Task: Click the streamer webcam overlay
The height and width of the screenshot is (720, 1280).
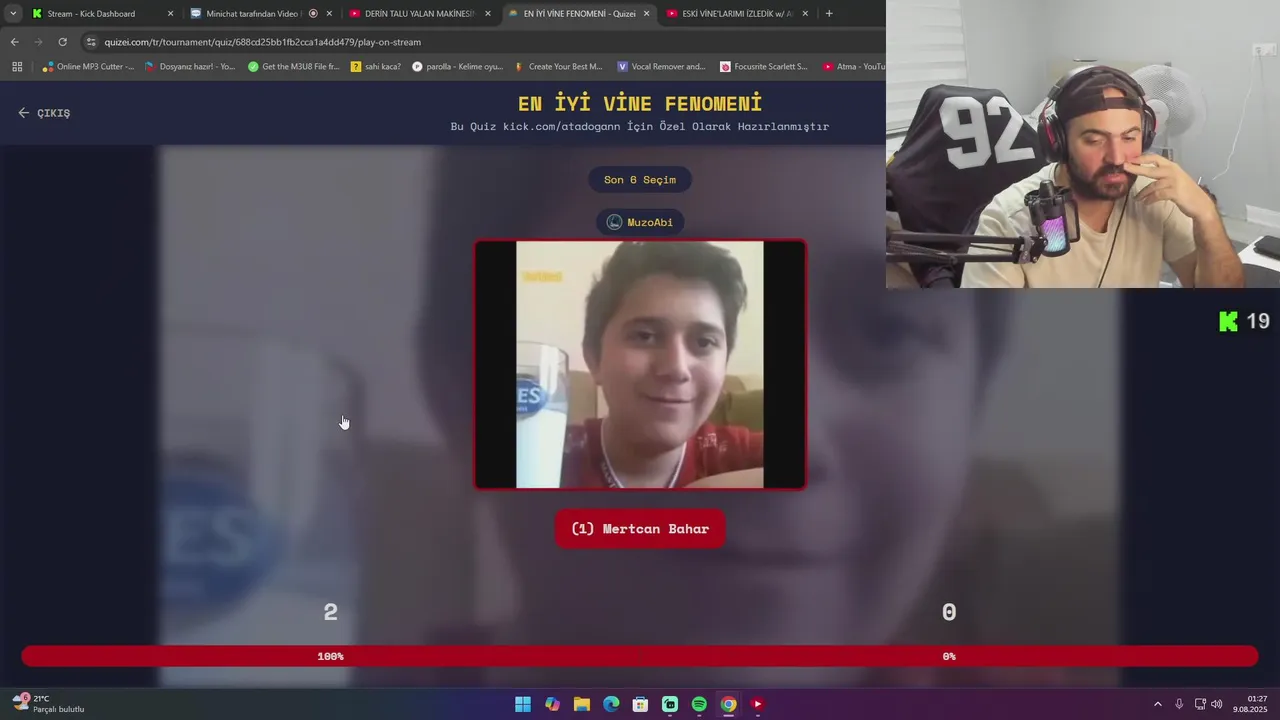Action: (x=1083, y=144)
